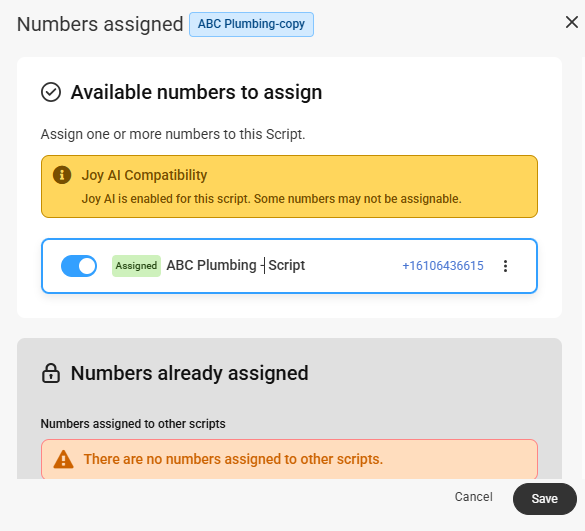Save the number assignments
Screen dimensions: 585x531
tap(544, 499)
